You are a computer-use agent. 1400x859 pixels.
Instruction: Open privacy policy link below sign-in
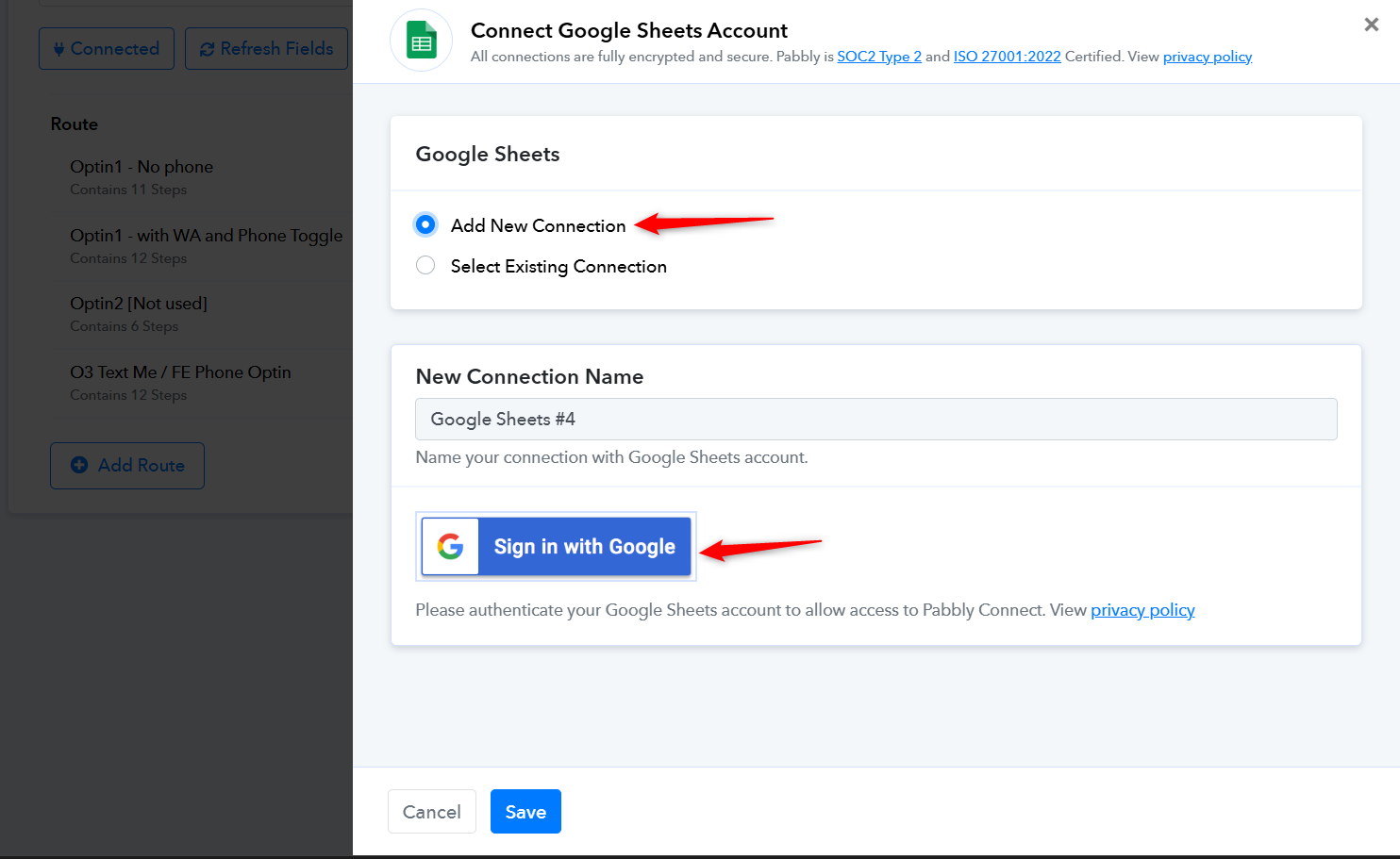click(x=1142, y=610)
